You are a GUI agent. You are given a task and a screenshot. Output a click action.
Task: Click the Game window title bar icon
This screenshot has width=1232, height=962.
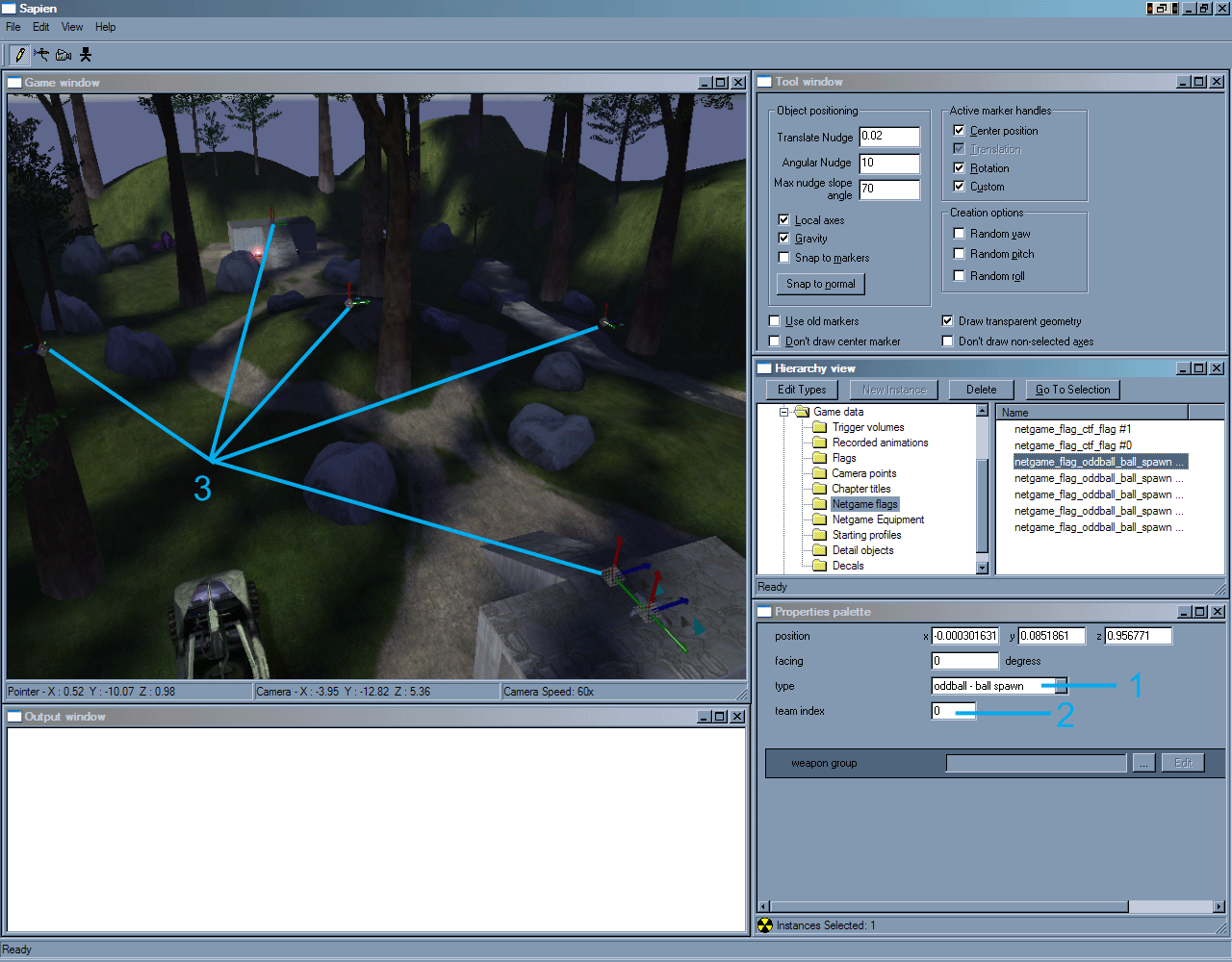[14, 83]
